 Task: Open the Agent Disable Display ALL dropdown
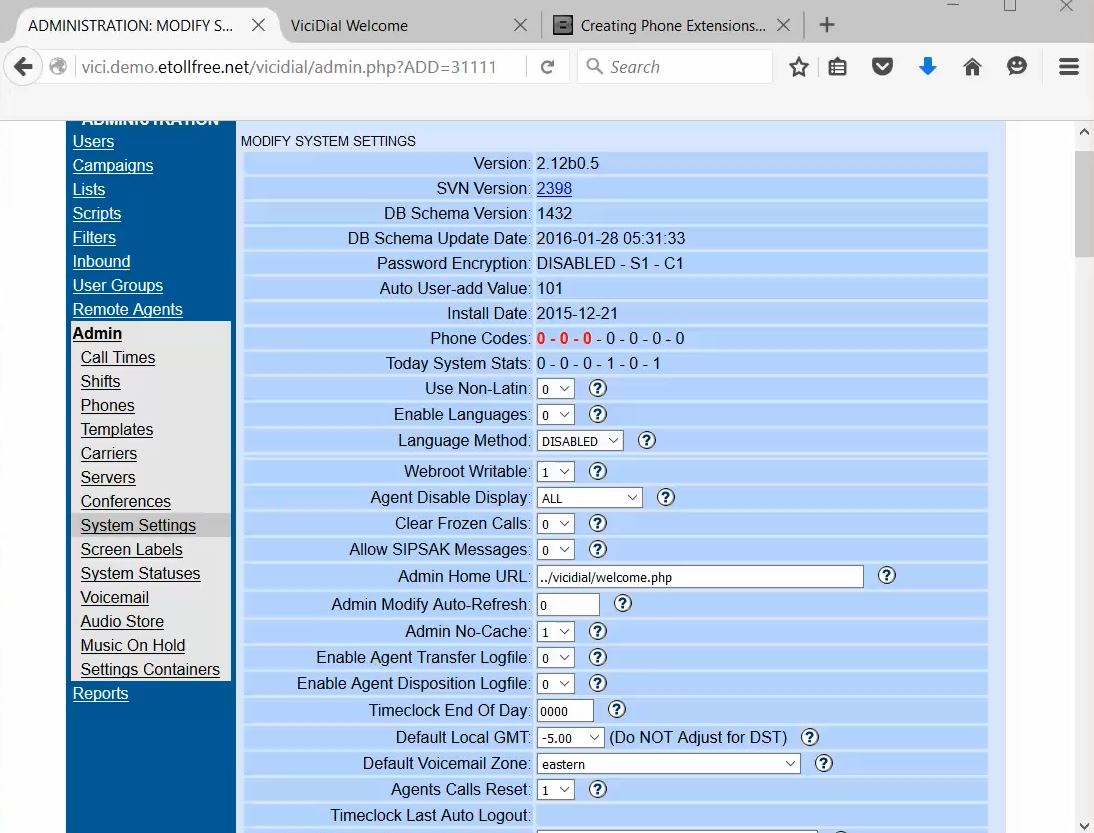590,498
